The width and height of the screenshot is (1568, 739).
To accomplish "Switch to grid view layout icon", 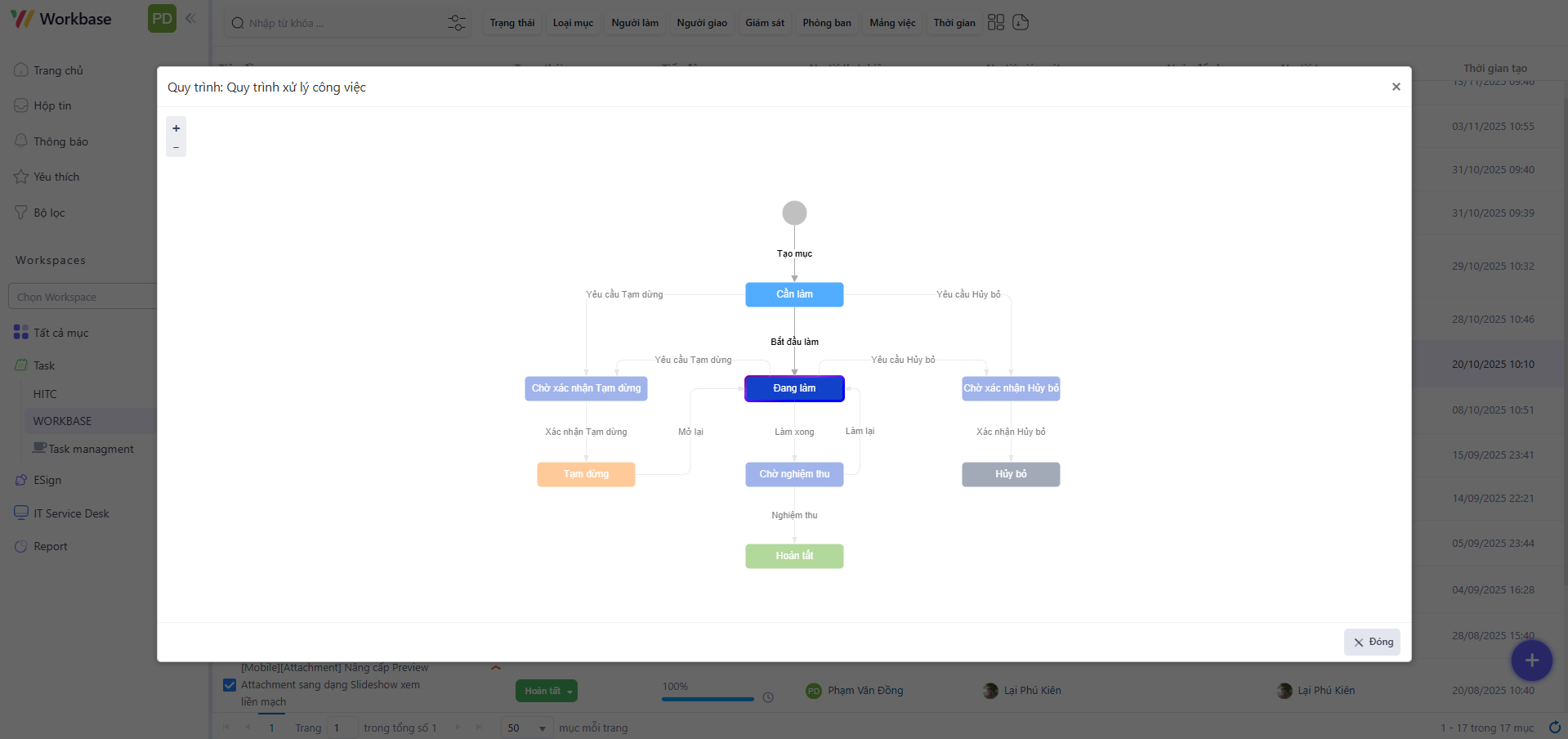I will pyautogui.click(x=995, y=22).
